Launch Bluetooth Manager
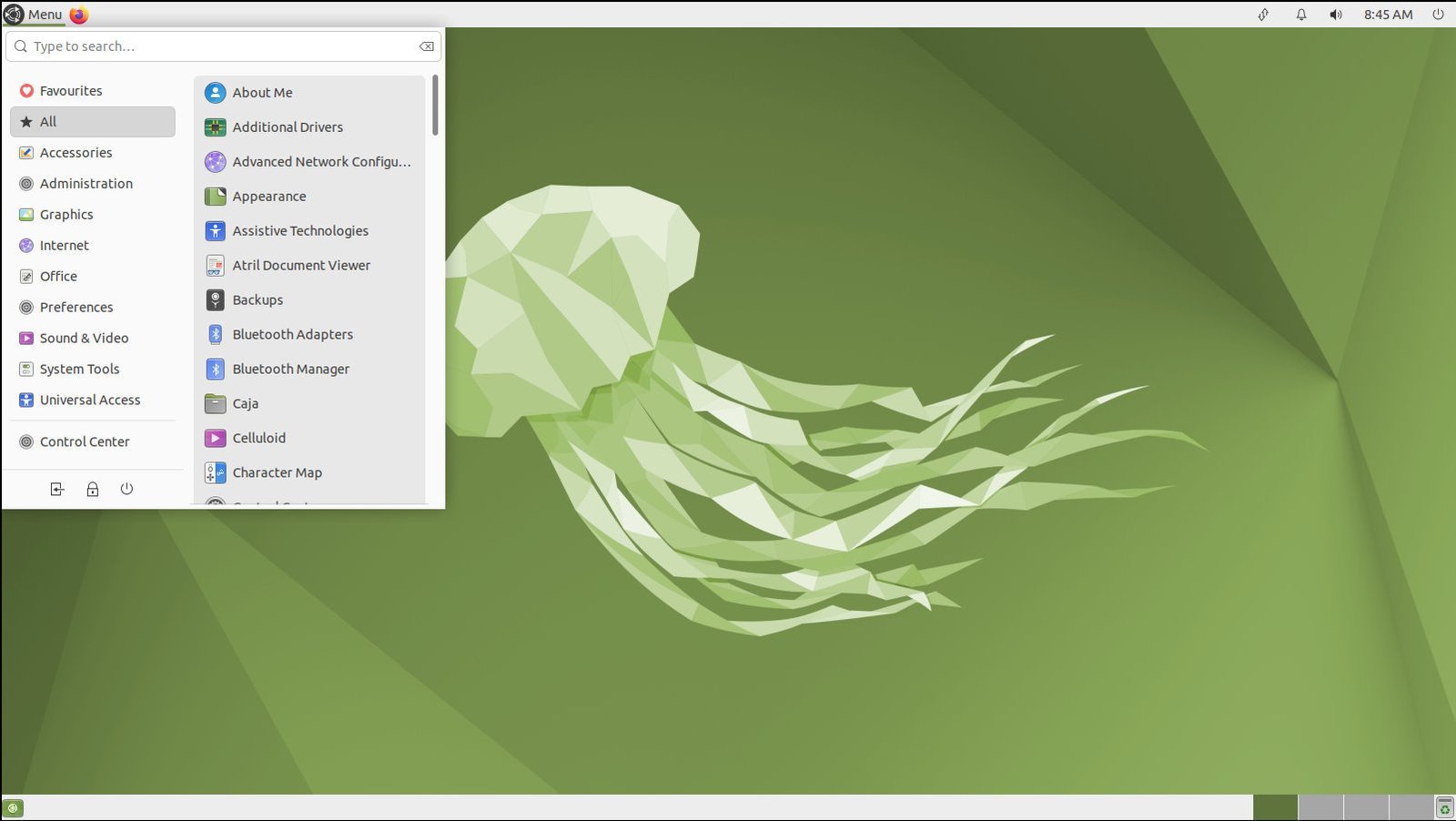 pyautogui.click(x=290, y=370)
